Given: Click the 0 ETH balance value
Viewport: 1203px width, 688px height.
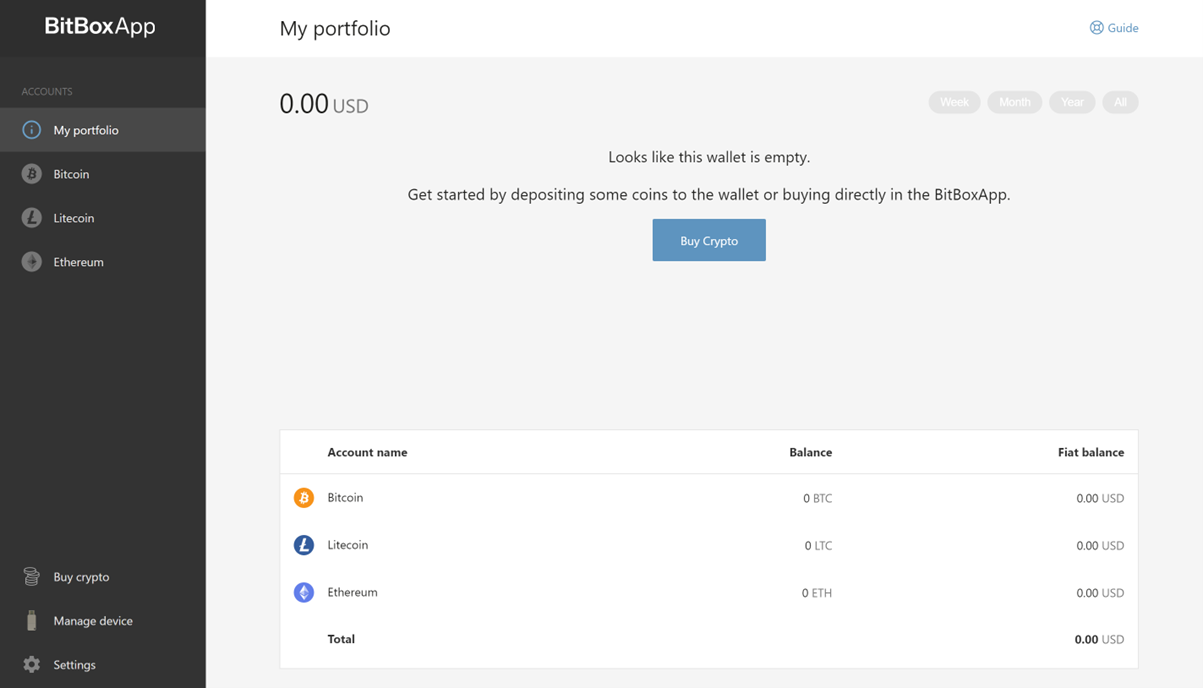Looking at the screenshot, I should click(817, 593).
